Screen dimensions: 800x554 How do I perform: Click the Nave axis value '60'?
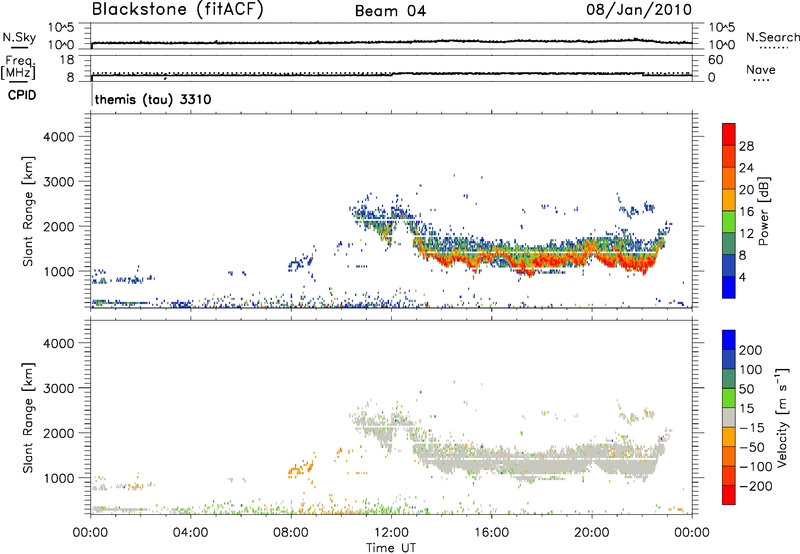(x=715, y=60)
